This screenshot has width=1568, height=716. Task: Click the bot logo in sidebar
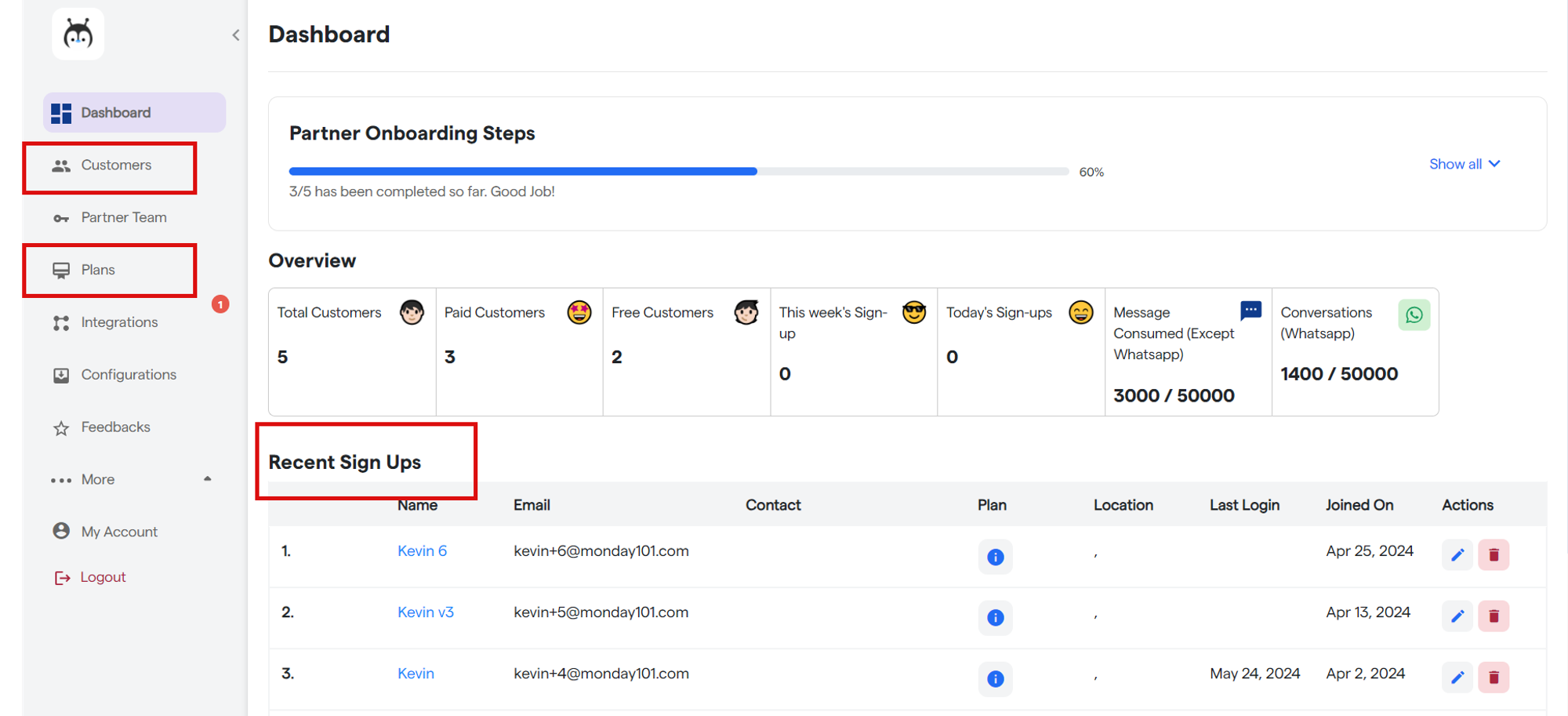(x=78, y=35)
